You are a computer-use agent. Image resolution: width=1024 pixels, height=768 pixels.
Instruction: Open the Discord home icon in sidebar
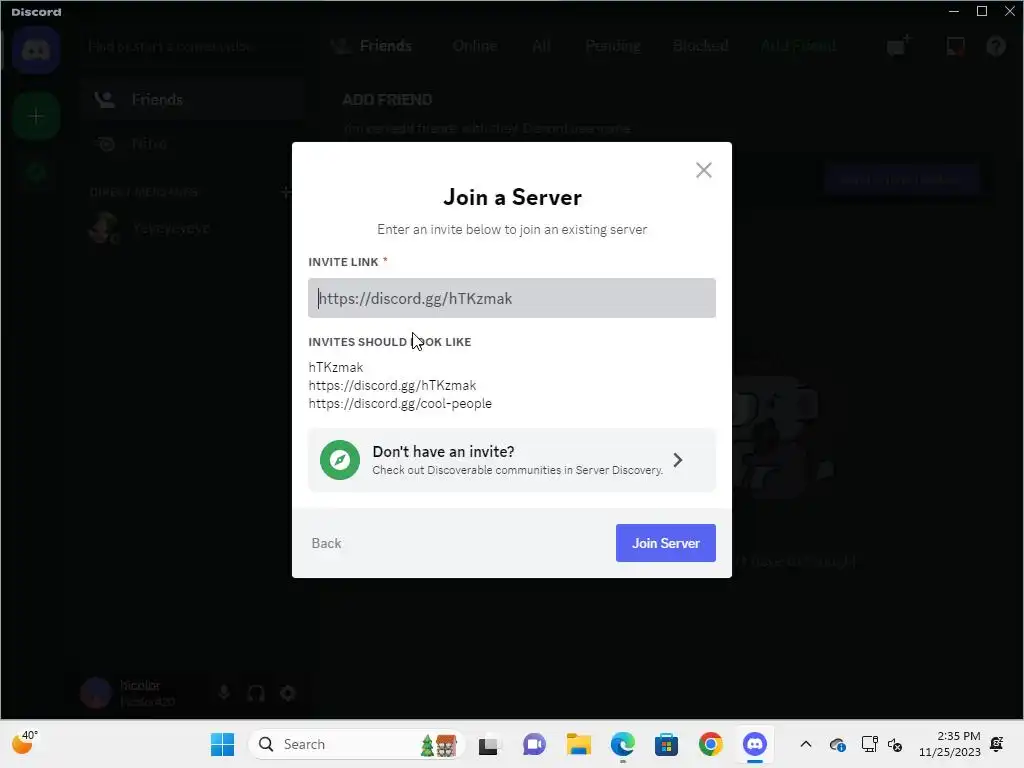(x=36, y=50)
